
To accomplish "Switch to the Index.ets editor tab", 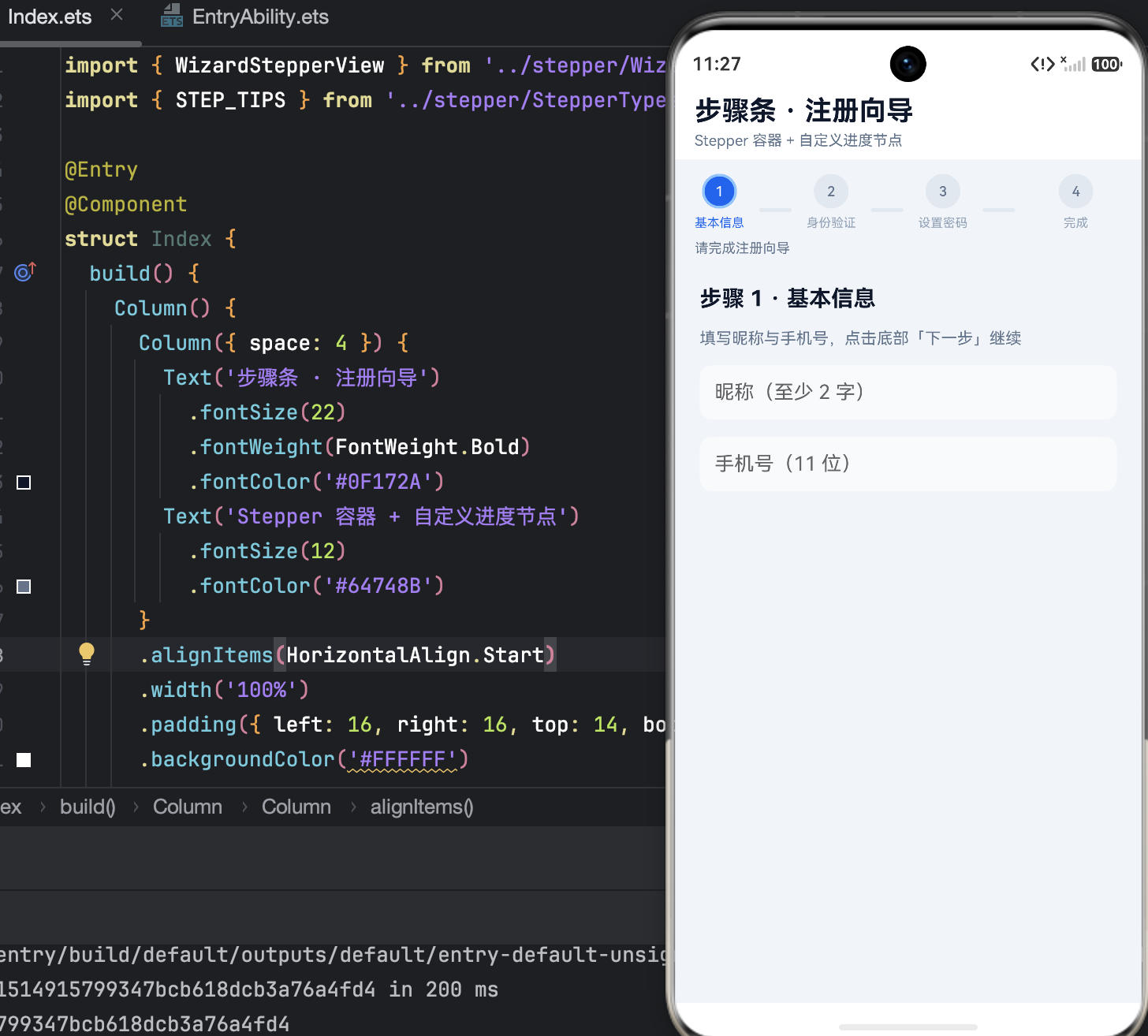I will pos(50,17).
